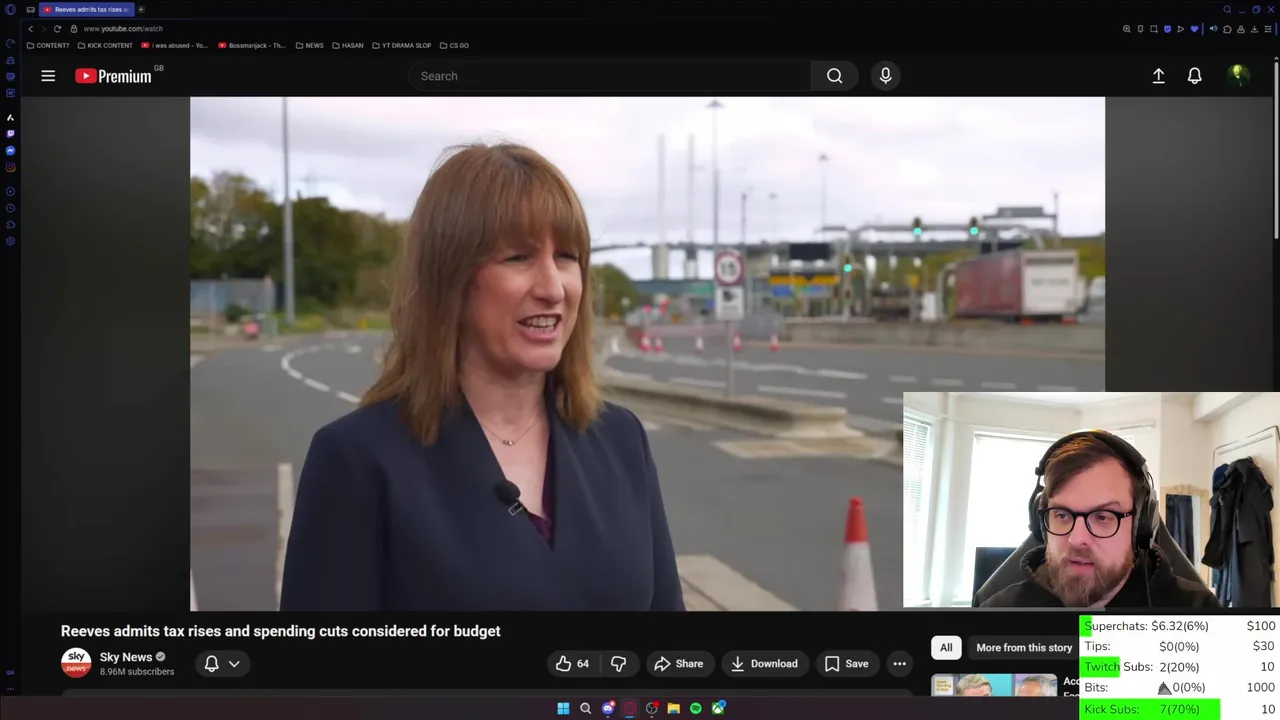The image size is (1280, 720).
Task: Open the KICK CONTENT bookmarks folder
Action: click(x=105, y=45)
